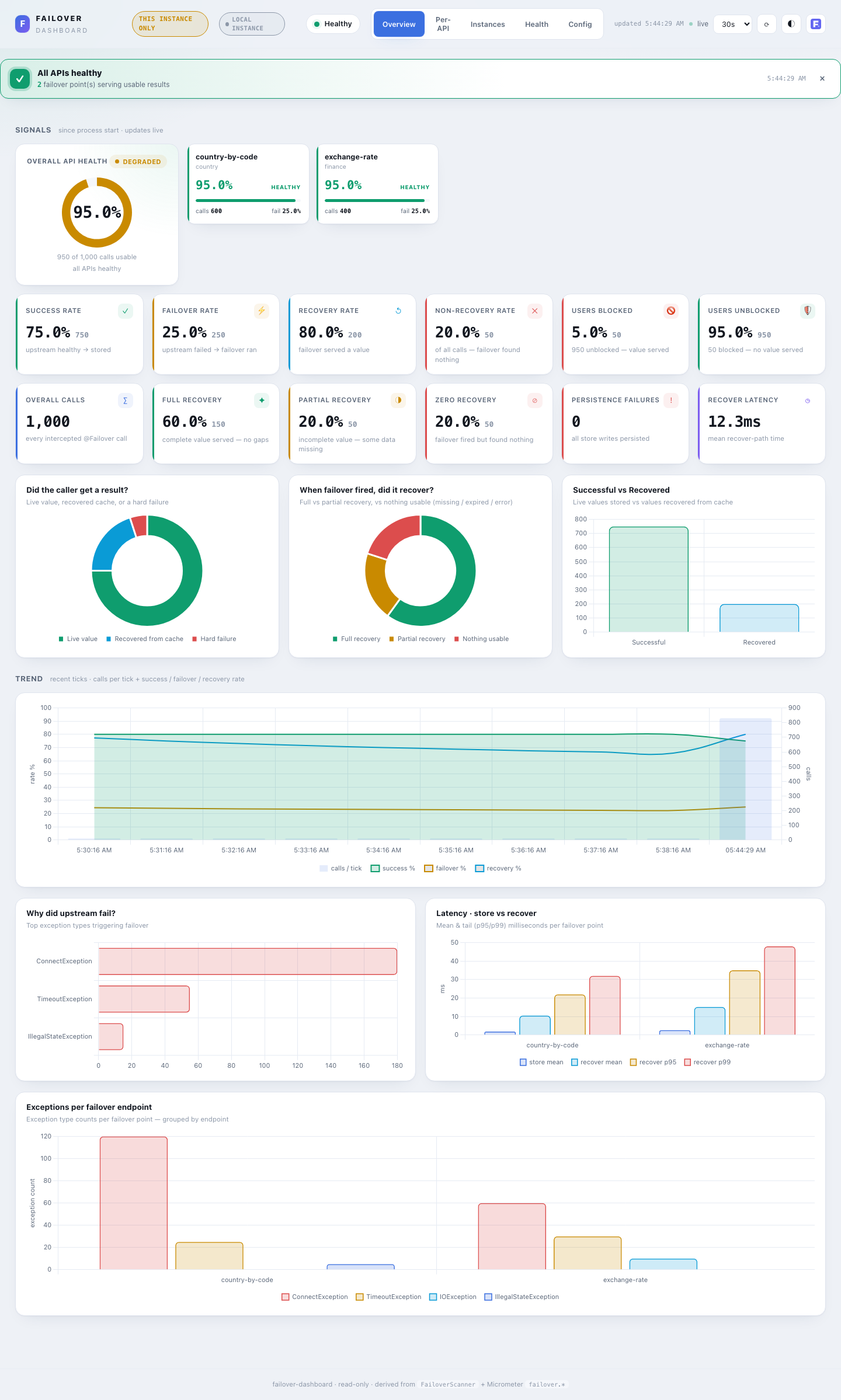Toggle IOException legend in exceptions chart
The width and height of the screenshot is (841, 1400).
tap(453, 1297)
